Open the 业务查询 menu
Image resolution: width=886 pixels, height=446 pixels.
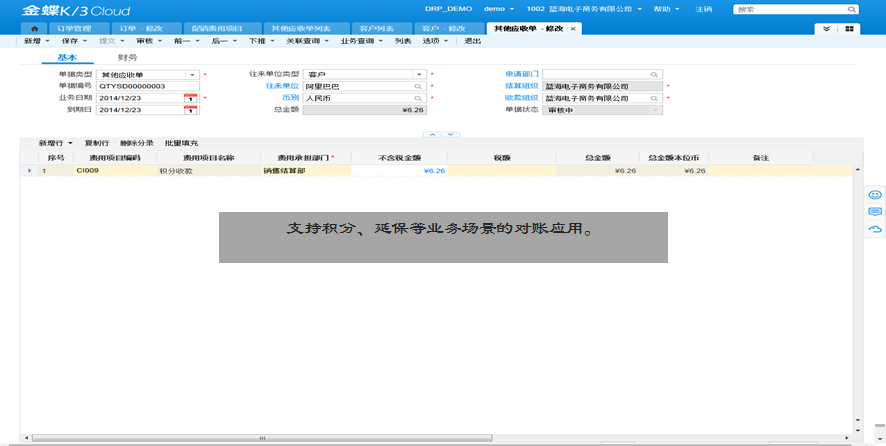click(x=361, y=42)
